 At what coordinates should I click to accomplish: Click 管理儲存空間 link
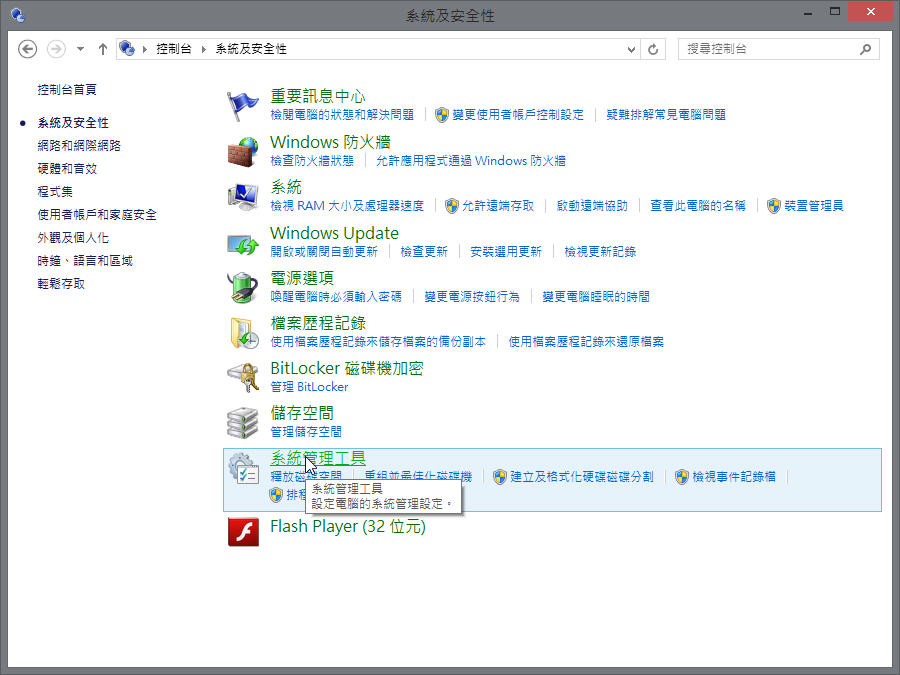(x=306, y=432)
